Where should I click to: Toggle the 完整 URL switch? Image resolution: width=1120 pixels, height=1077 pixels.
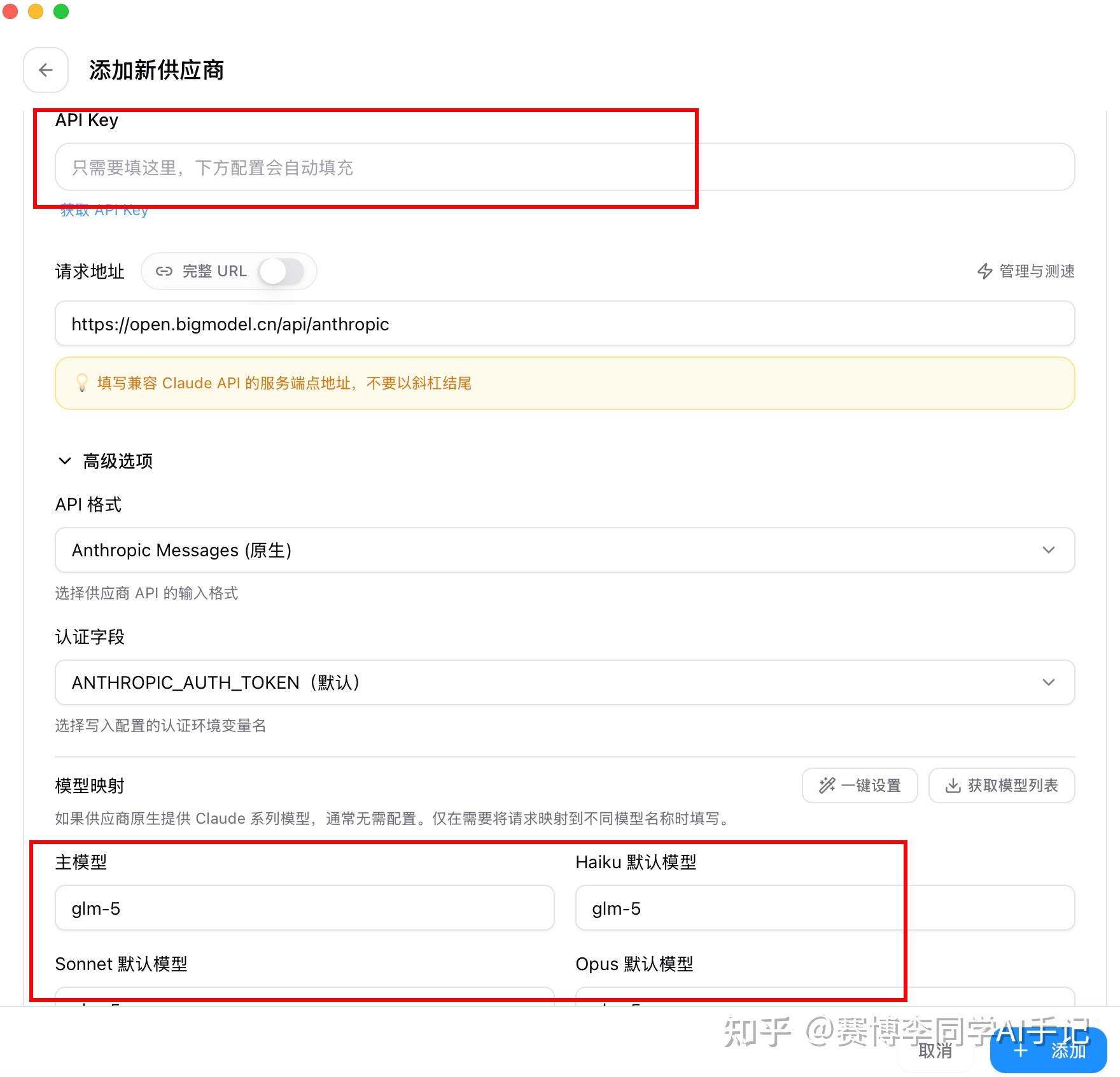pyautogui.click(x=281, y=271)
